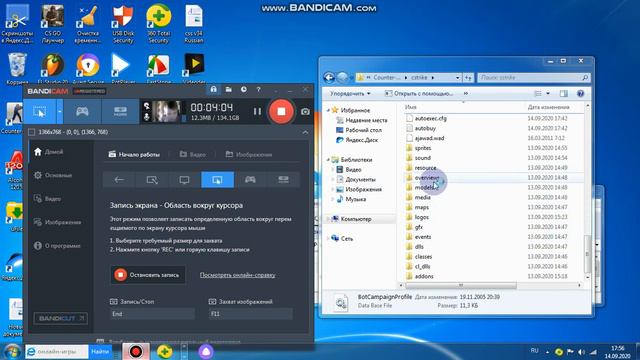The height and width of the screenshot is (360, 640).
Task: Open the О программе section
Action: pyautogui.click(x=57, y=246)
